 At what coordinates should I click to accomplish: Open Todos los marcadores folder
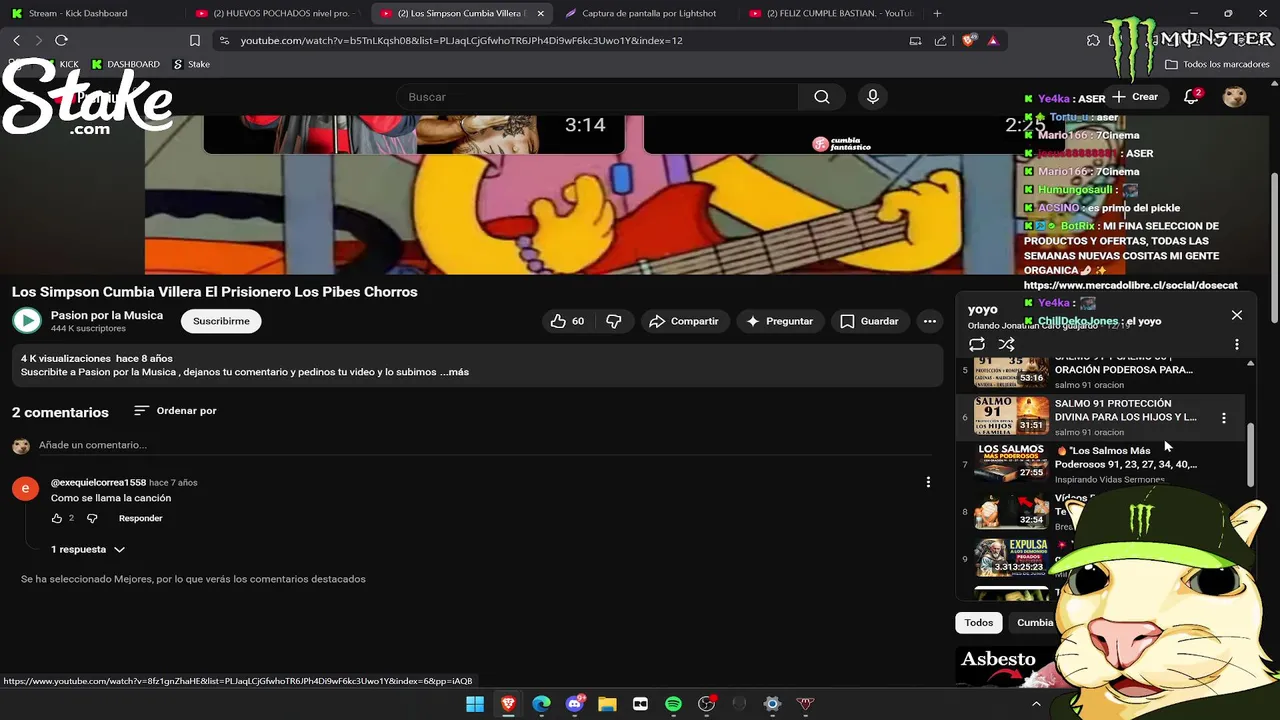(x=1217, y=64)
